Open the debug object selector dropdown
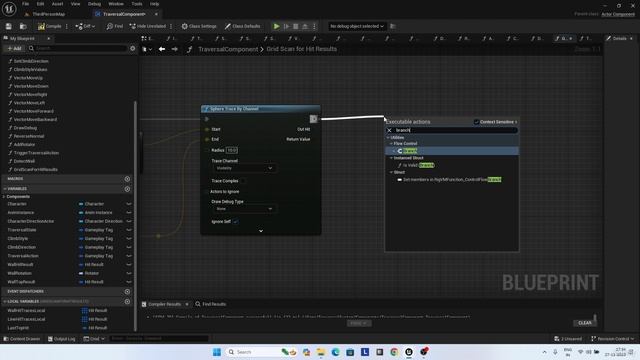The height and width of the screenshot is (360, 640). [x=357, y=26]
